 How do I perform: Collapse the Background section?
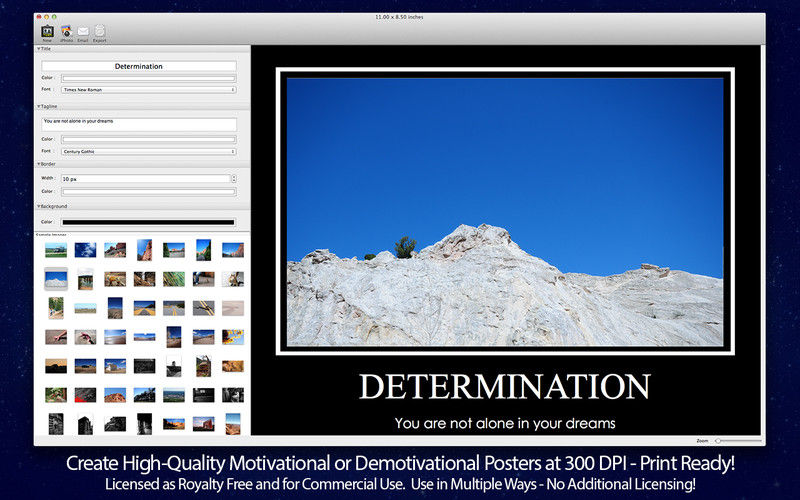click(38, 207)
